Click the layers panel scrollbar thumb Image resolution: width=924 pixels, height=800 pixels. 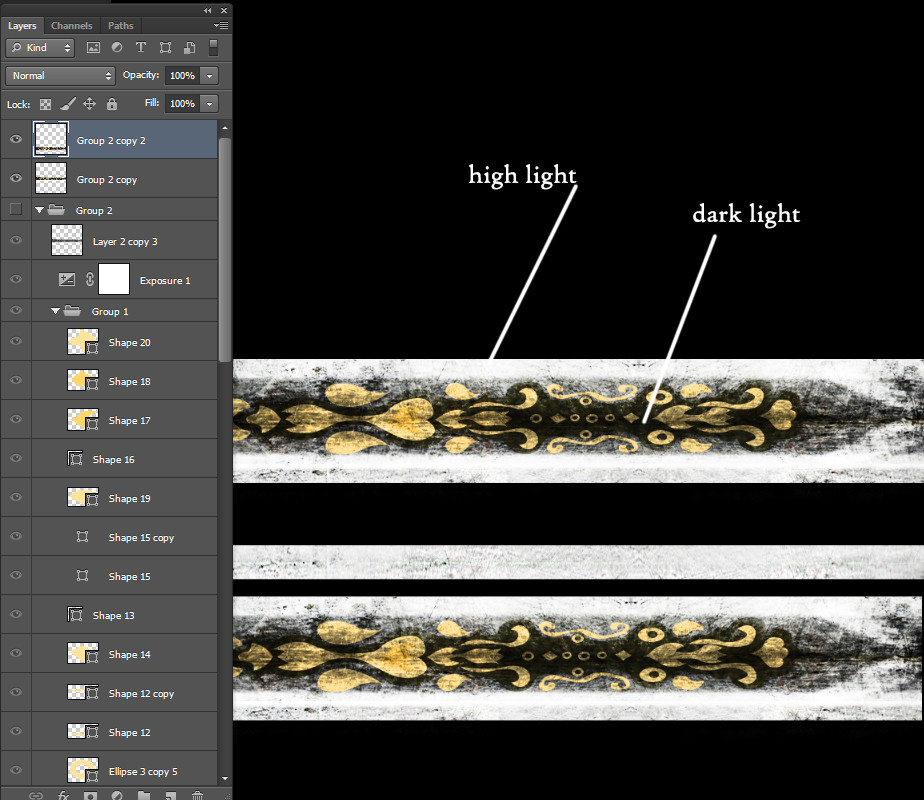(225, 250)
